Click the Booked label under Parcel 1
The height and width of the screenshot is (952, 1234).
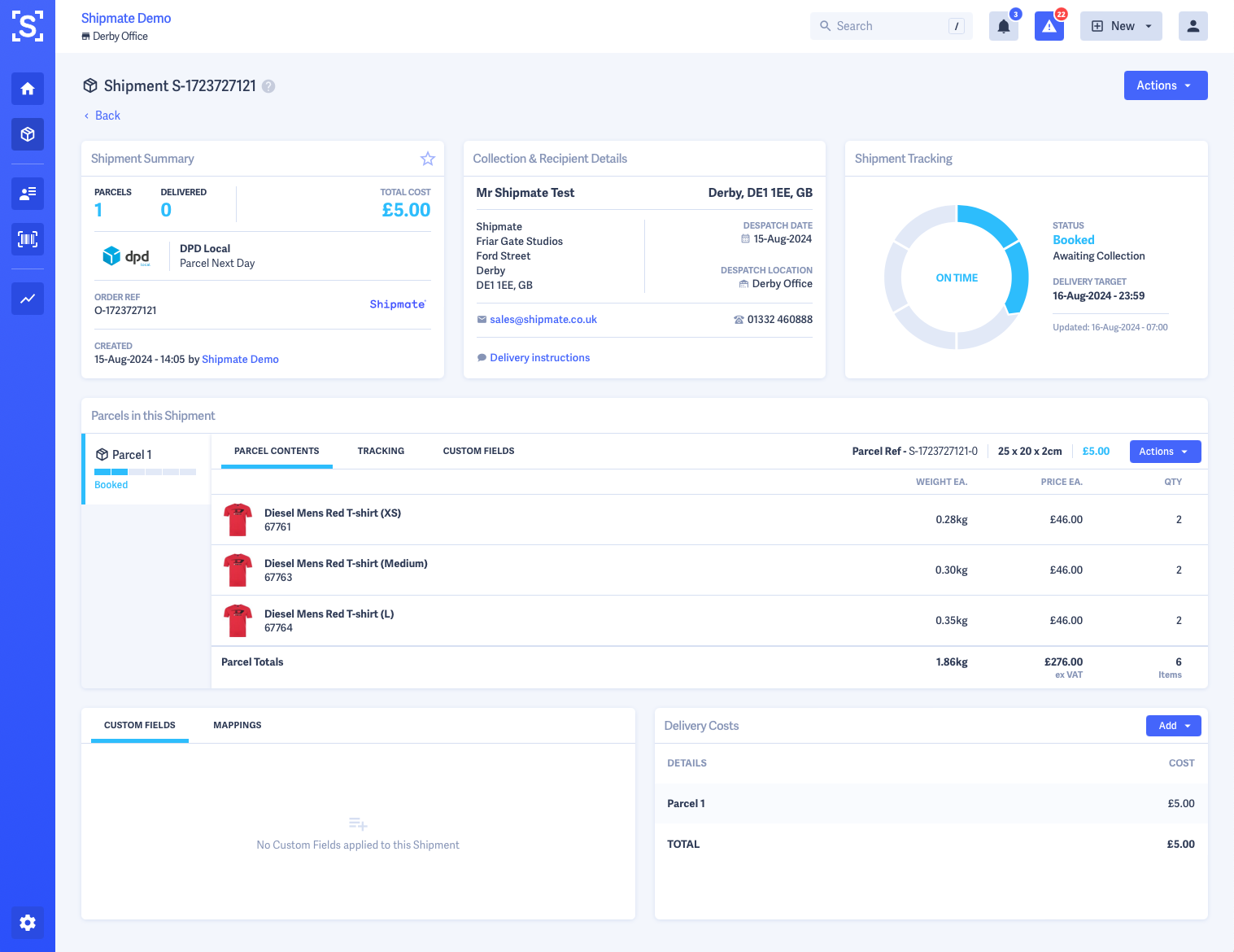coord(111,485)
